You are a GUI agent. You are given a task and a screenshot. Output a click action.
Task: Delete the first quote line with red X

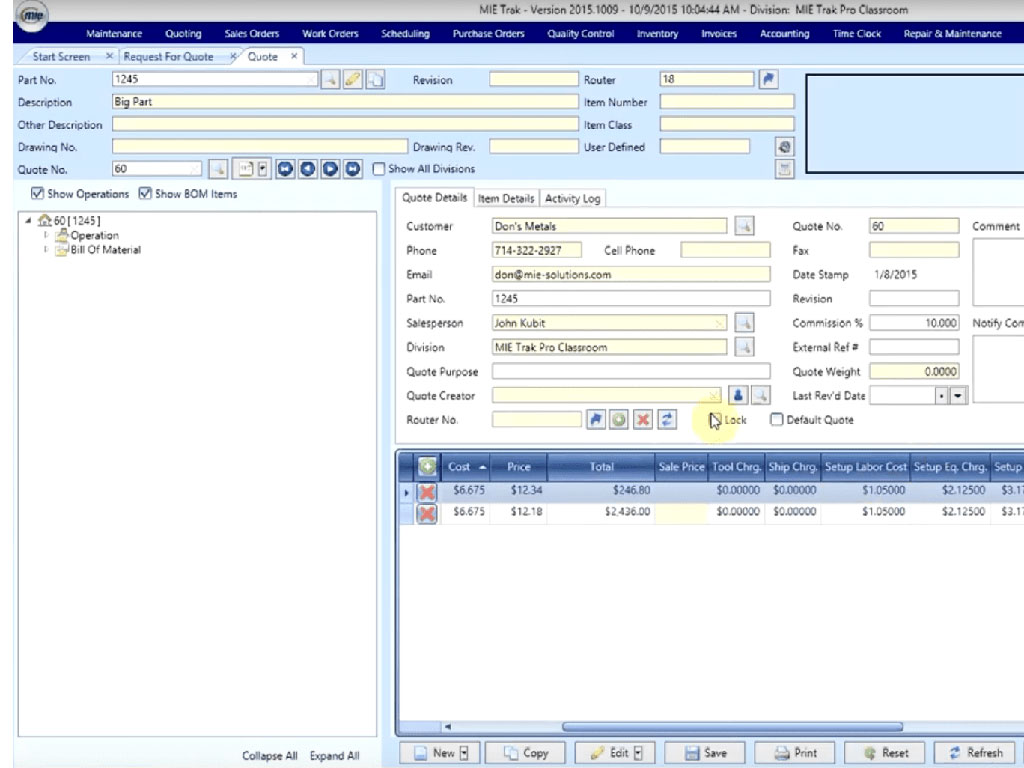427,492
